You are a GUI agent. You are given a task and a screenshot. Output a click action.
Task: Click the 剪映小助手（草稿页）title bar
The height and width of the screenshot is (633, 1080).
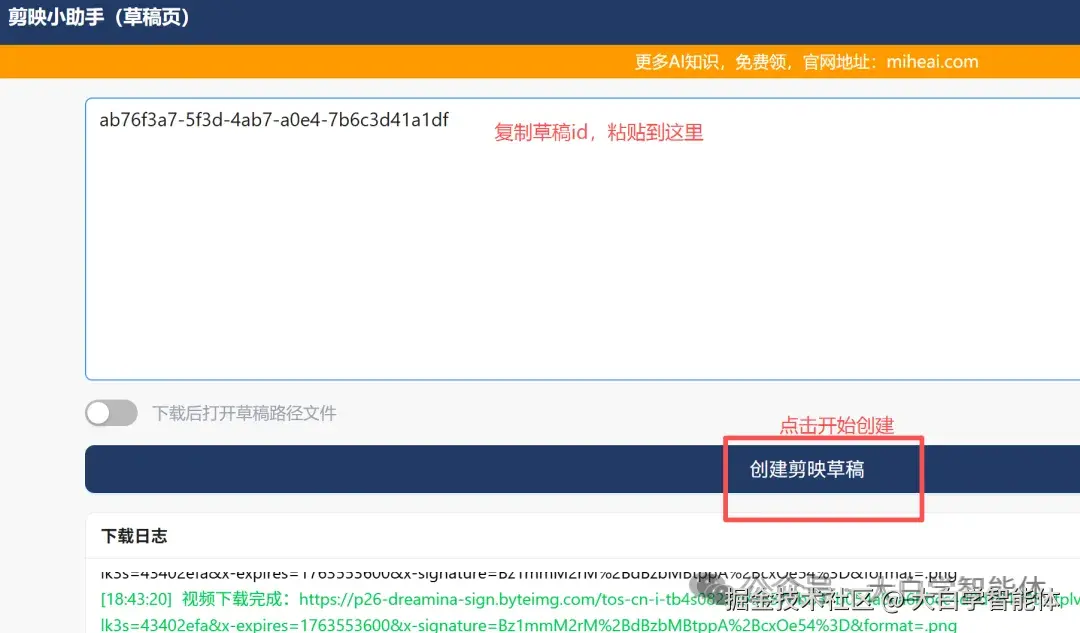click(100, 18)
